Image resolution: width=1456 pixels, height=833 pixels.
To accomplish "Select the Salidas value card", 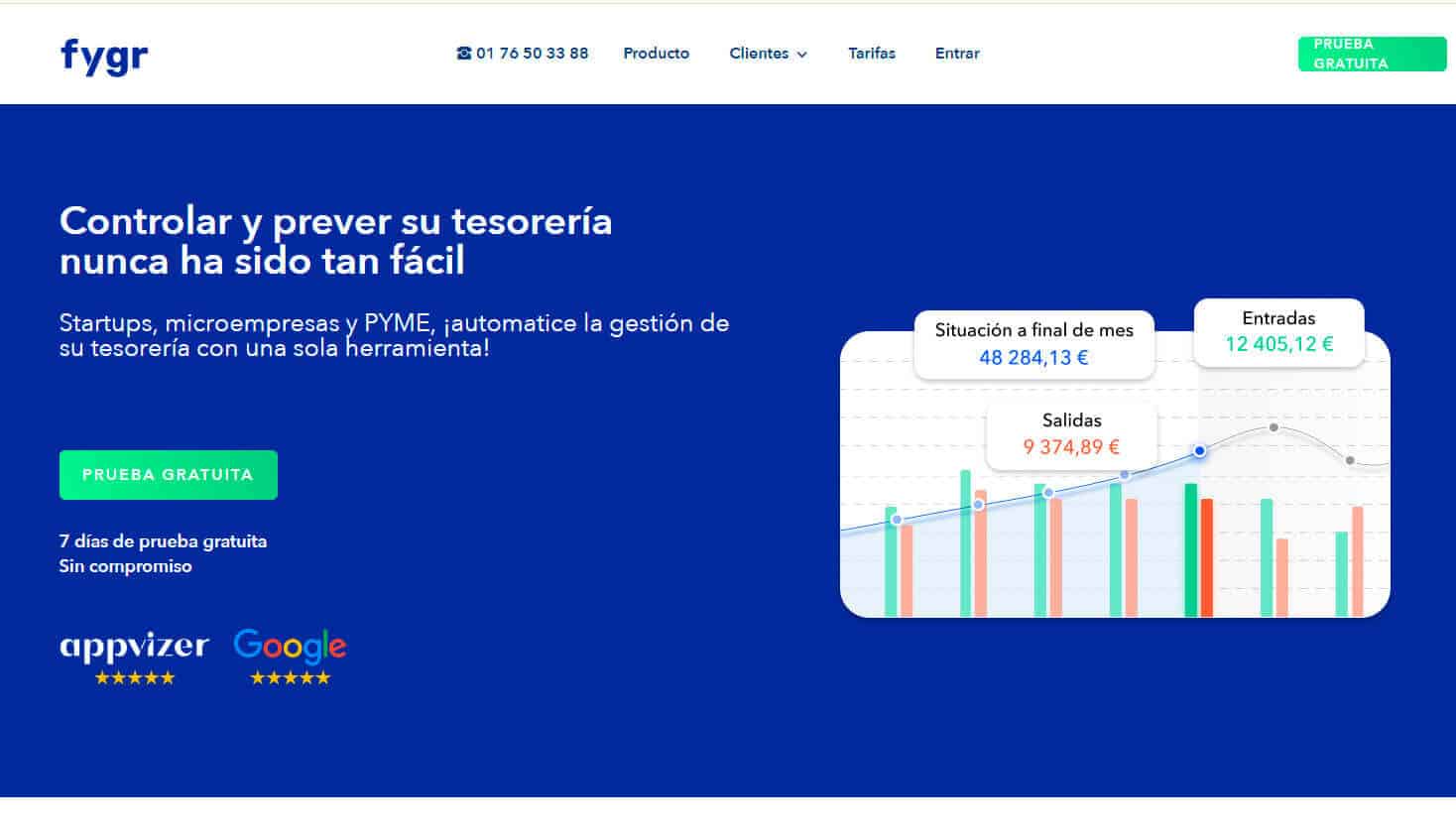I will click(1071, 434).
